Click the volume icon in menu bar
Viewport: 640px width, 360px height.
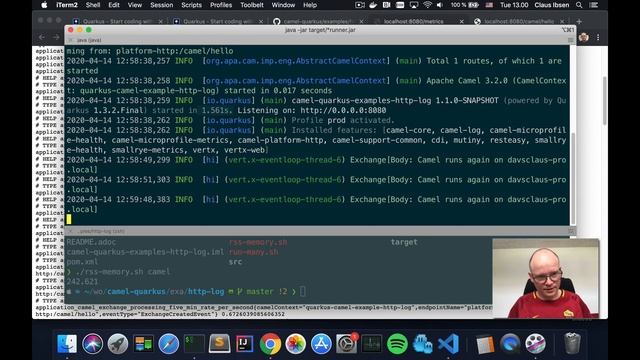point(440,5)
